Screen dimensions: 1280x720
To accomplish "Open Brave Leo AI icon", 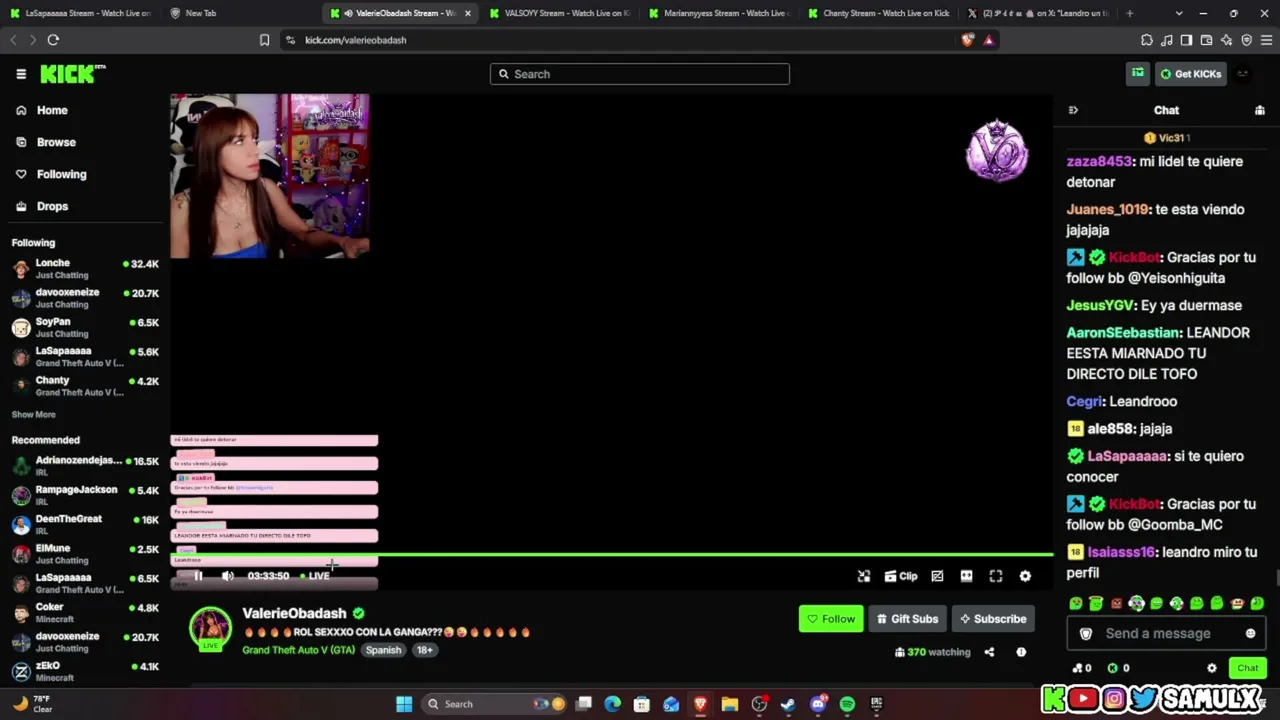I will click(1226, 40).
